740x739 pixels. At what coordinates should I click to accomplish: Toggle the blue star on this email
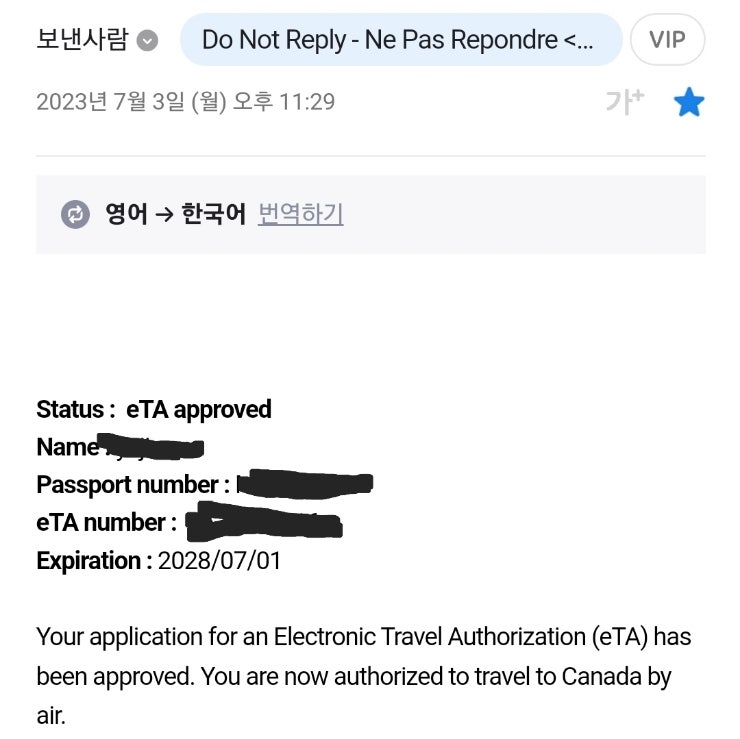coord(689,102)
